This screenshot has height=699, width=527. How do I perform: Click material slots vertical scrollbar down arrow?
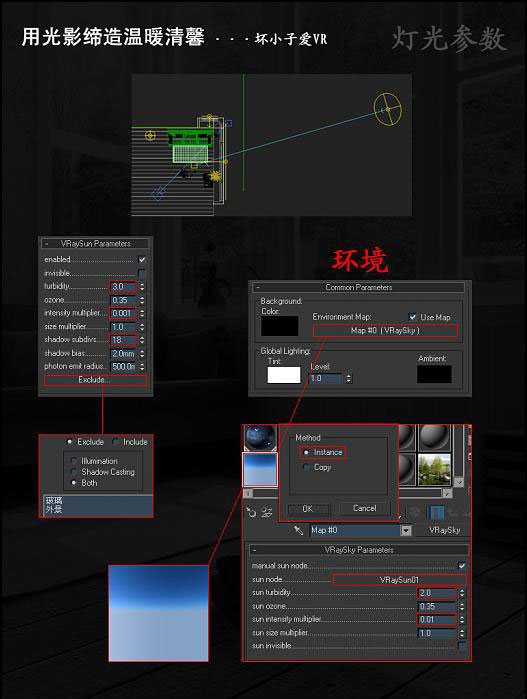tap(459, 482)
